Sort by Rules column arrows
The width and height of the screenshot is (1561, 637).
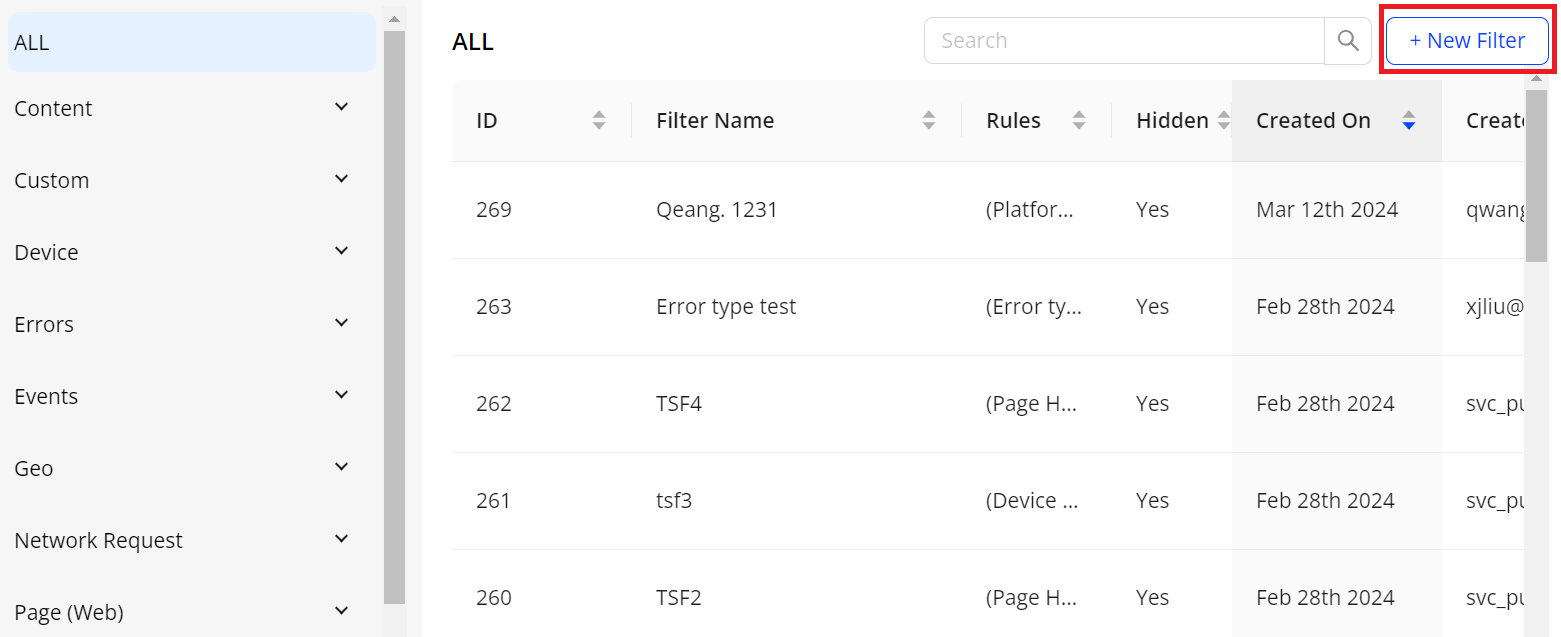[1079, 121]
